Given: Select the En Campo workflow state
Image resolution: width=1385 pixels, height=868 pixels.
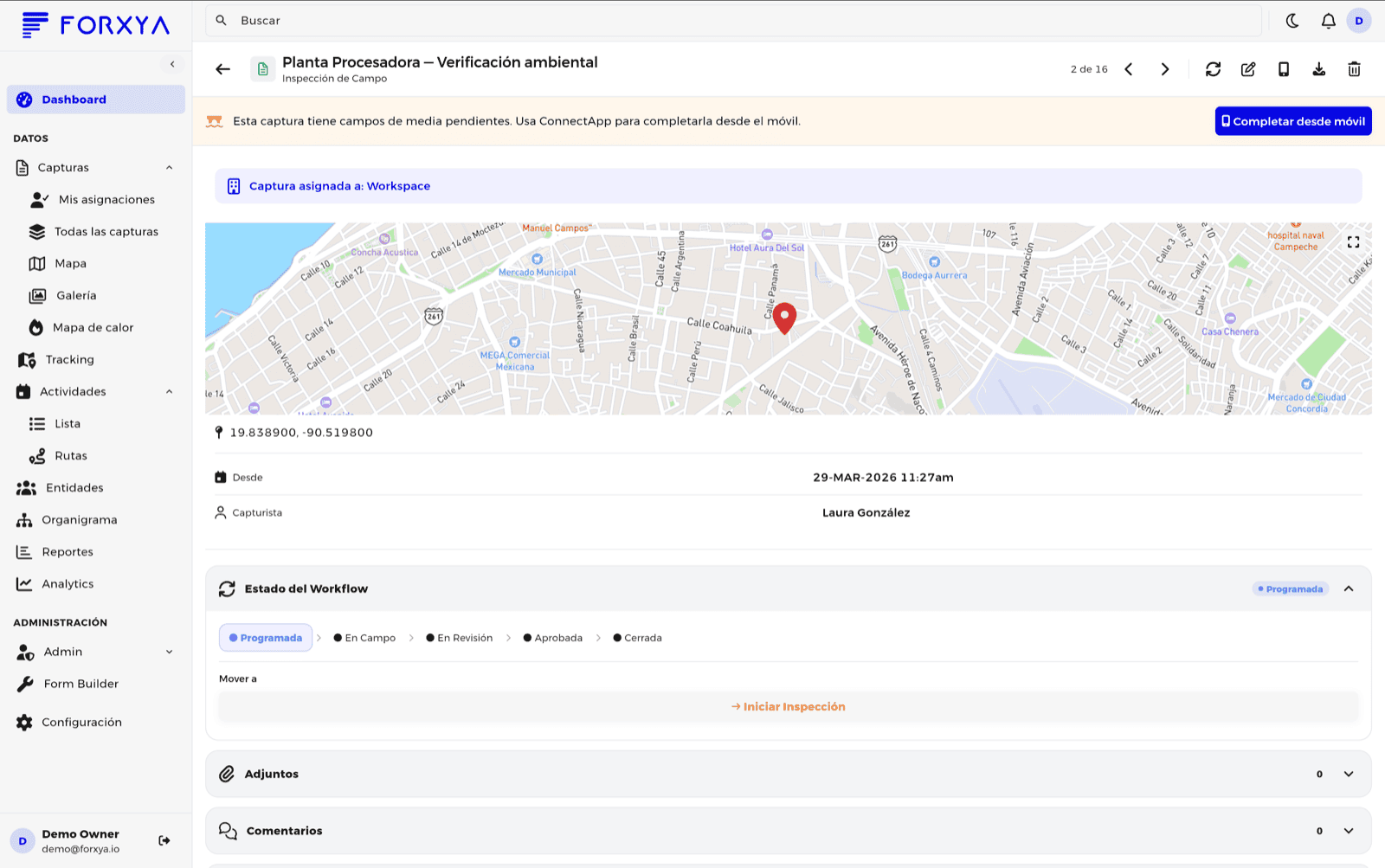Looking at the screenshot, I should (364, 638).
